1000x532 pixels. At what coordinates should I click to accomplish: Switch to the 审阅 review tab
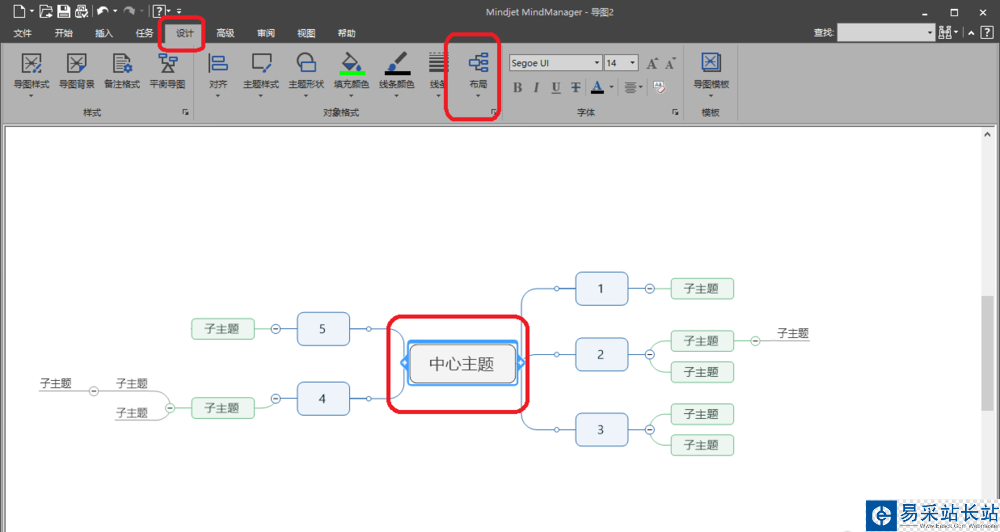click(x=266, y=33)
